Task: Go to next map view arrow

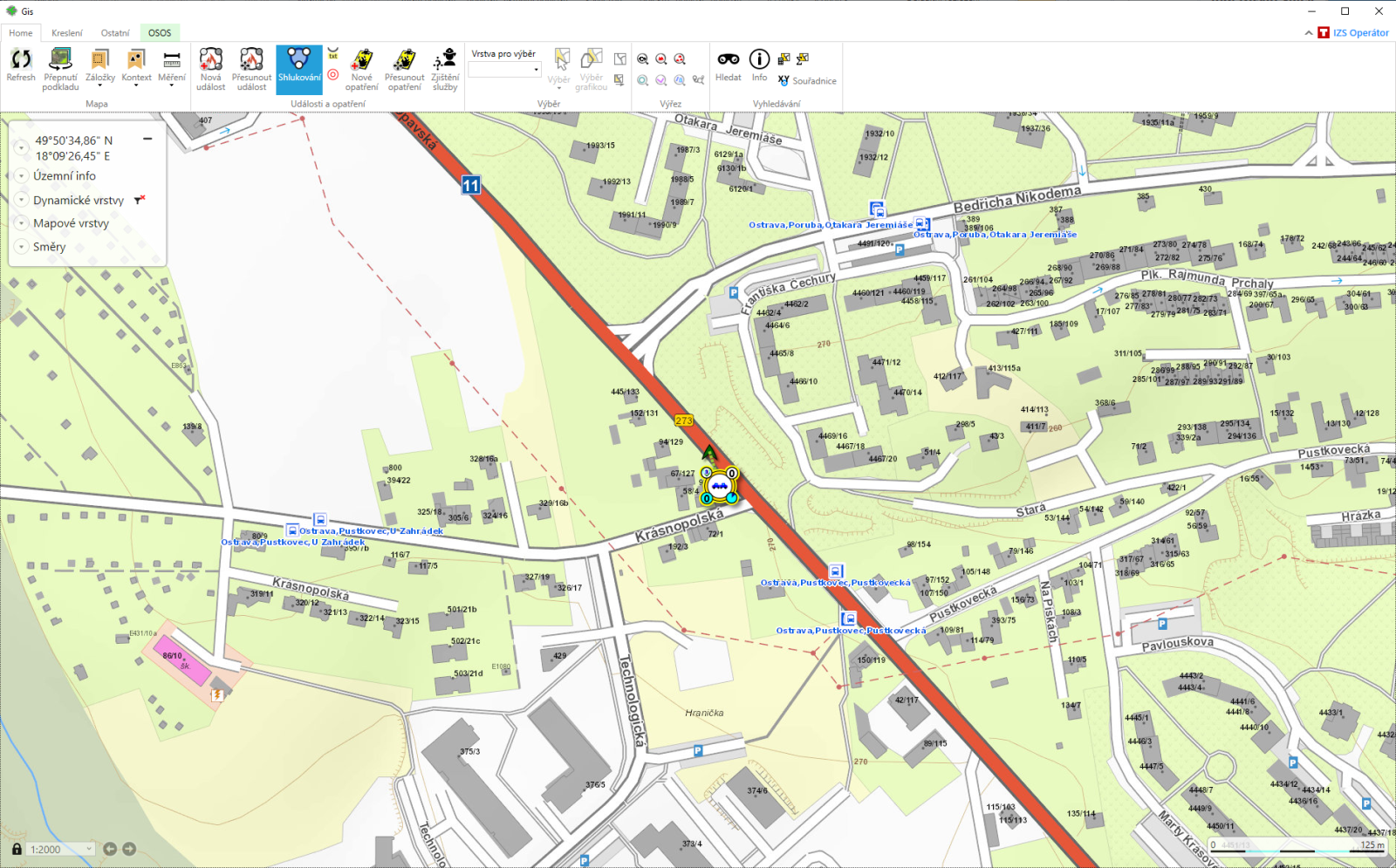Action: [129, 849]
